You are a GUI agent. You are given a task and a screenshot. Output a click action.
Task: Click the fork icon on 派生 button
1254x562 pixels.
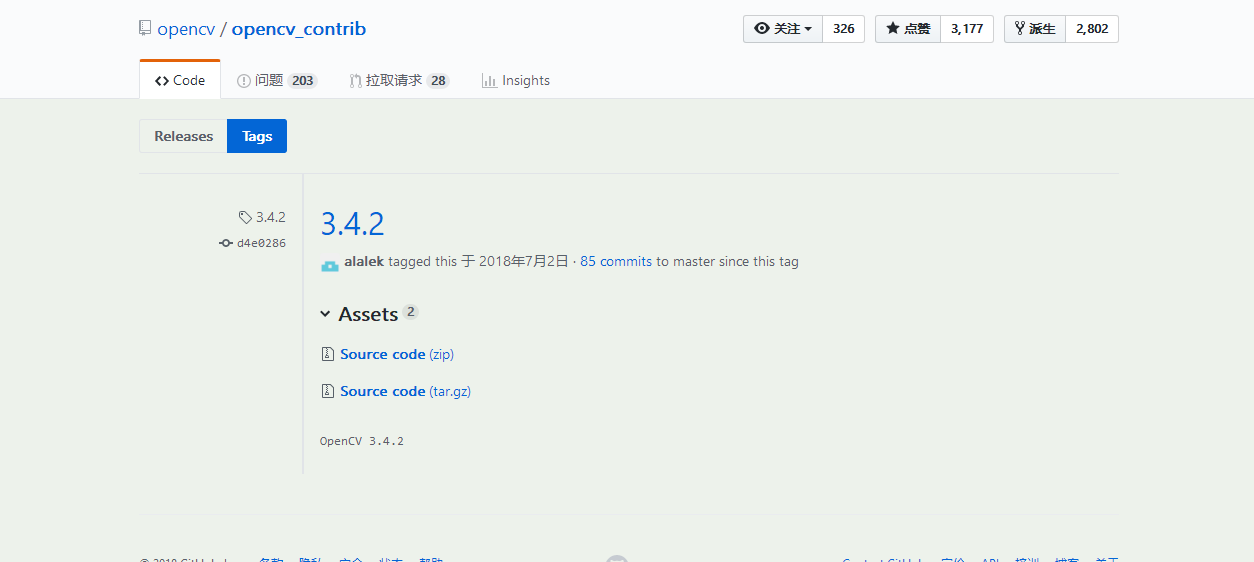click(1020, 29)
